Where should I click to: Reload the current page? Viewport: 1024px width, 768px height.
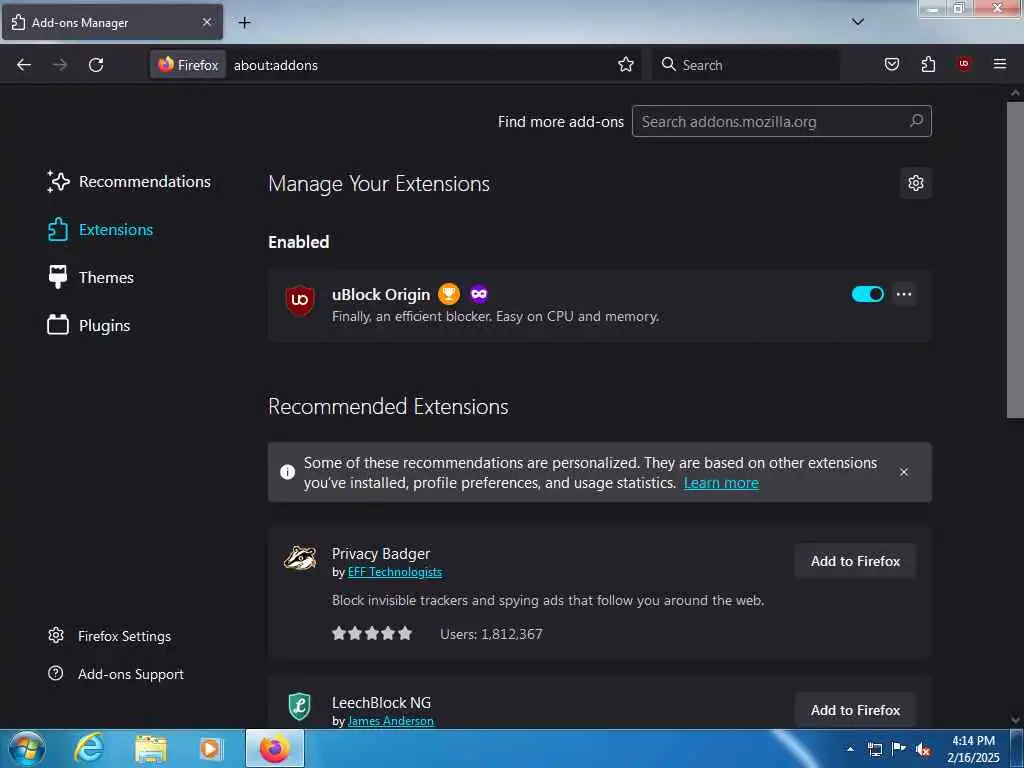[96, 65]
